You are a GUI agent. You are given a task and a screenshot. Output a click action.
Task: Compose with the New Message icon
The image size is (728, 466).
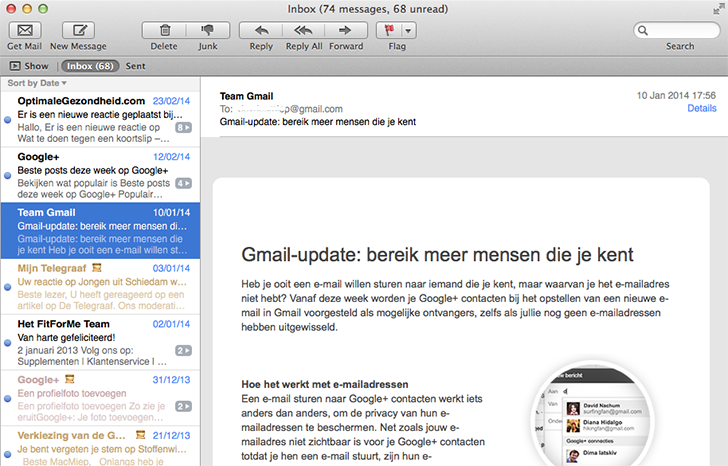(x=78, y=31)
